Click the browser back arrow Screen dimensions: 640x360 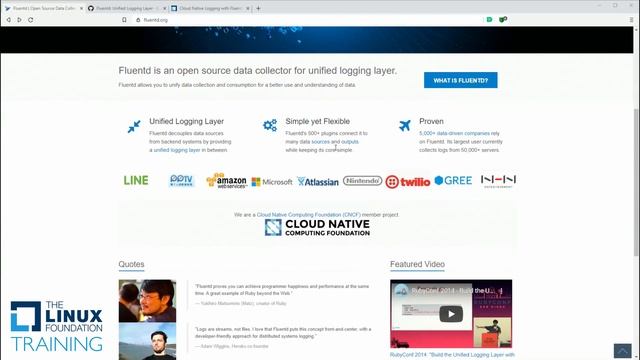pyautogui.click(x=8, y=20)
